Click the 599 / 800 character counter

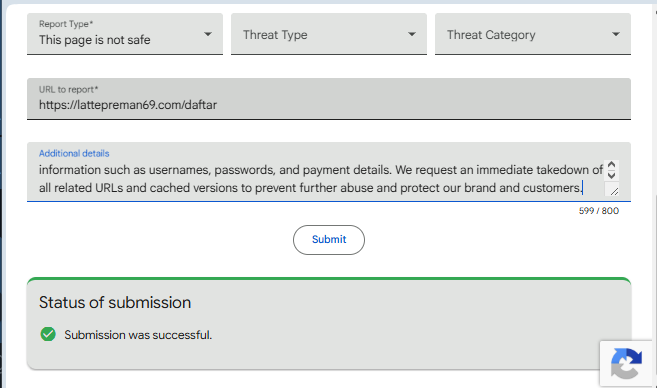(x=599, y=211)
